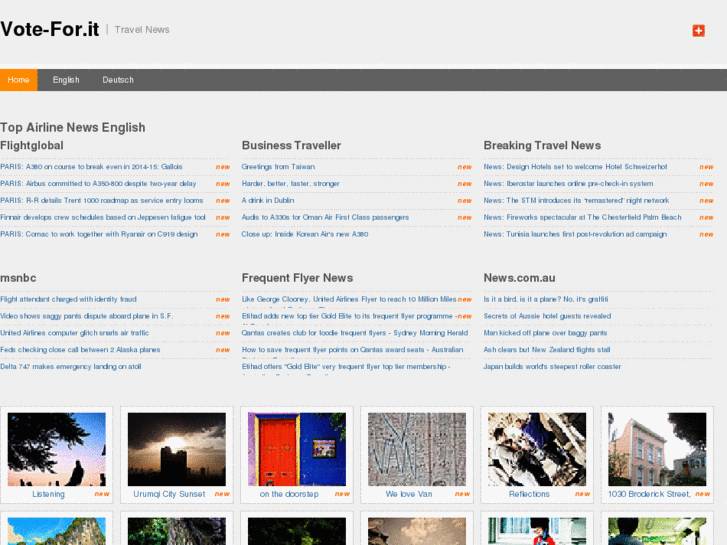Click the '1030 Broderick Street' caption
Image resolution: width=727 pixels, height=545 pixels.
(x=649, y=494)
